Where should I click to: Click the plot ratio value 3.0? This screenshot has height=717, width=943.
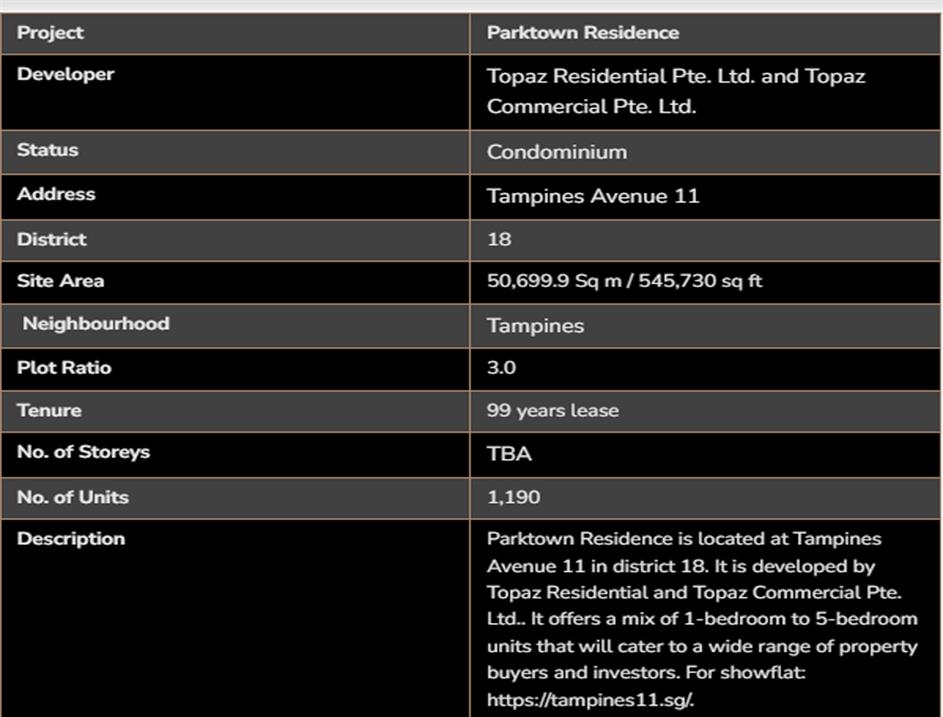click(501, 367)
